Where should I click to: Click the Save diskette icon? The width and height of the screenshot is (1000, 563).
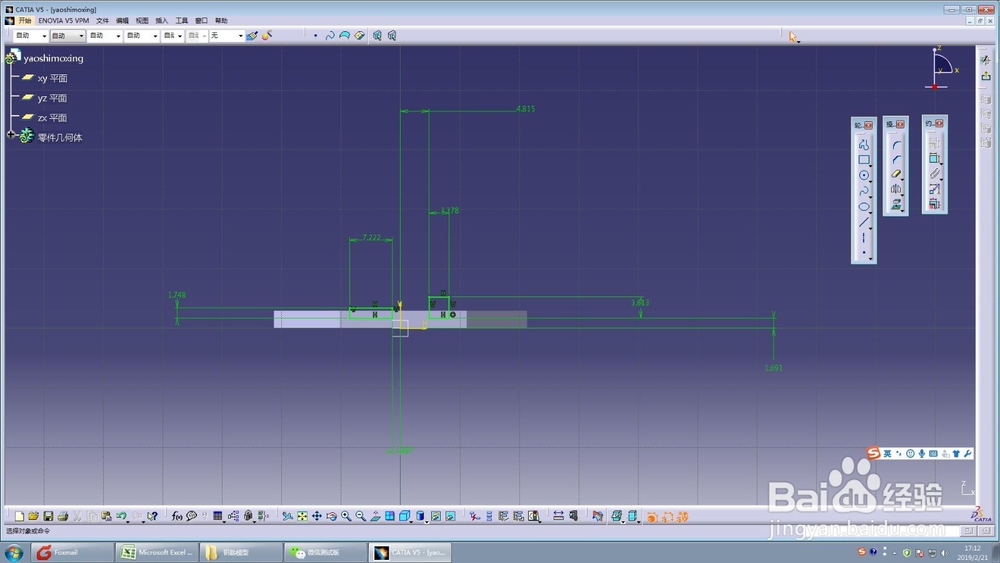click(x=48, y=516)
